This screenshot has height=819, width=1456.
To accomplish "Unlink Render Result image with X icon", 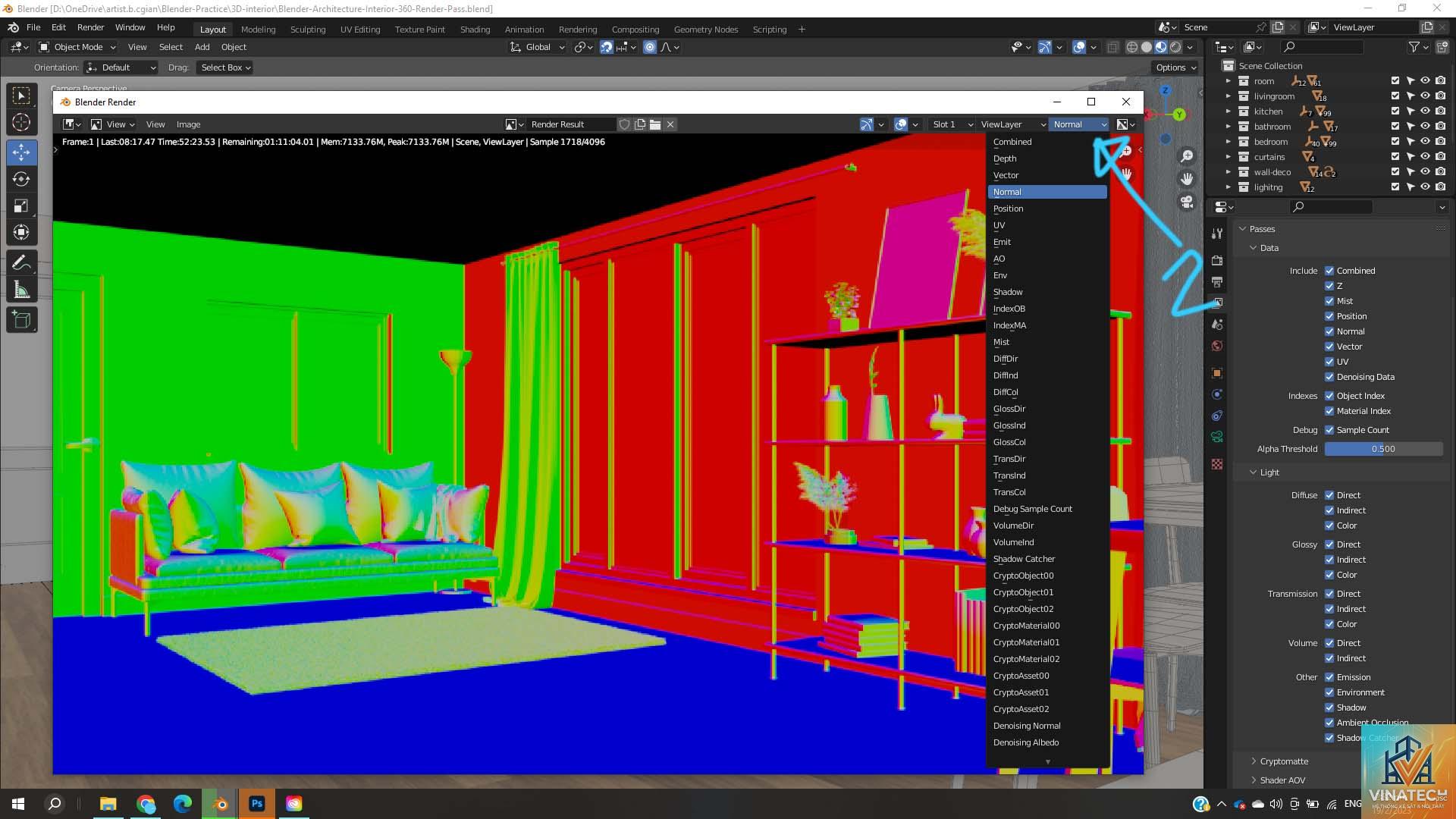I will pos(670,124).
